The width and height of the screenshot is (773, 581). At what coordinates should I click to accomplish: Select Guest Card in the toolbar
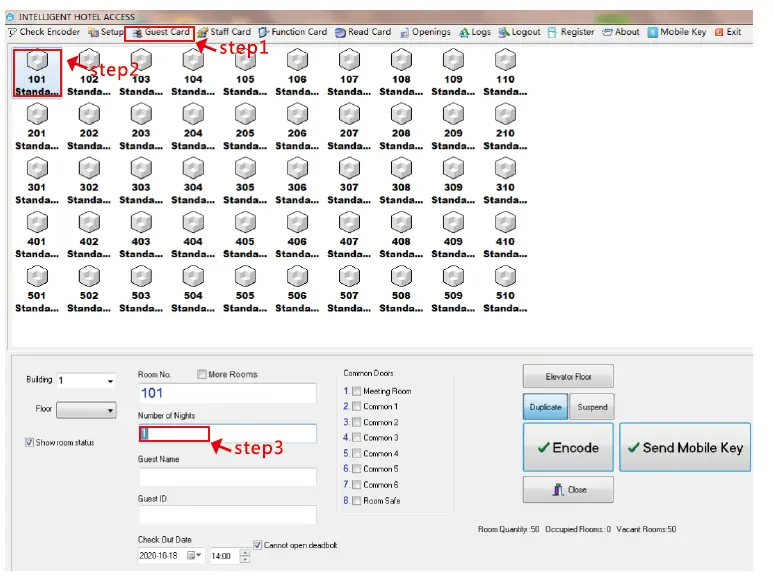[x=160, y=32]
